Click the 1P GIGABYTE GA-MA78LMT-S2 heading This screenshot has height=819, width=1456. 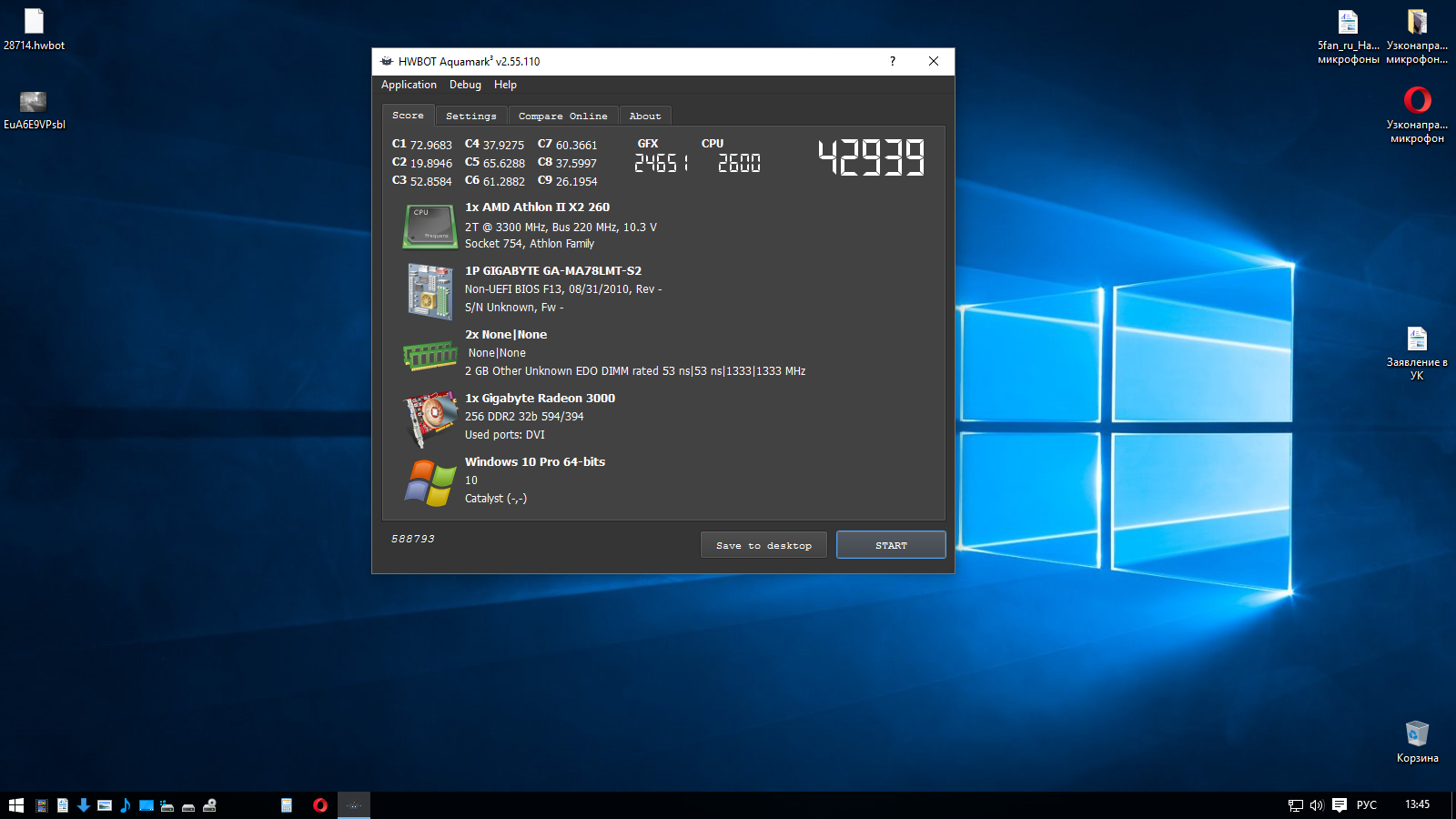553,271
